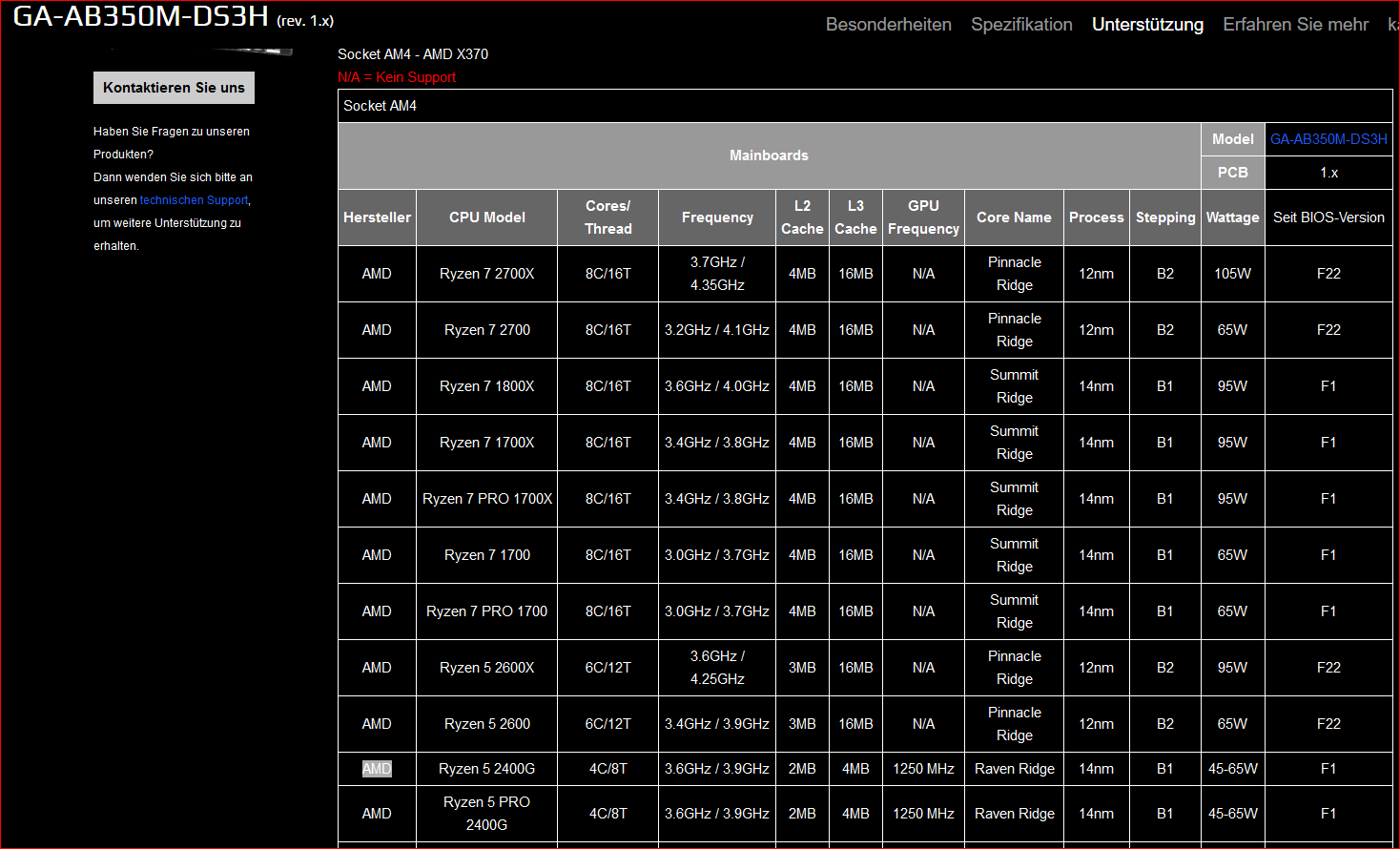The image size is (1400, 849).
Task: Click the 3.7GHz / 4.35GHz frequency cell
Action: pyautogui.click(x=717, y=274)
